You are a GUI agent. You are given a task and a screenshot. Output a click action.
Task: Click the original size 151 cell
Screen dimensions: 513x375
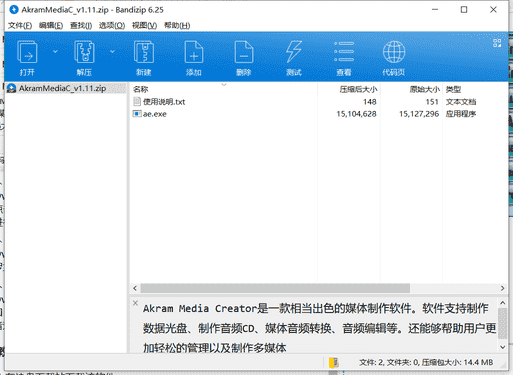point(432,102)
